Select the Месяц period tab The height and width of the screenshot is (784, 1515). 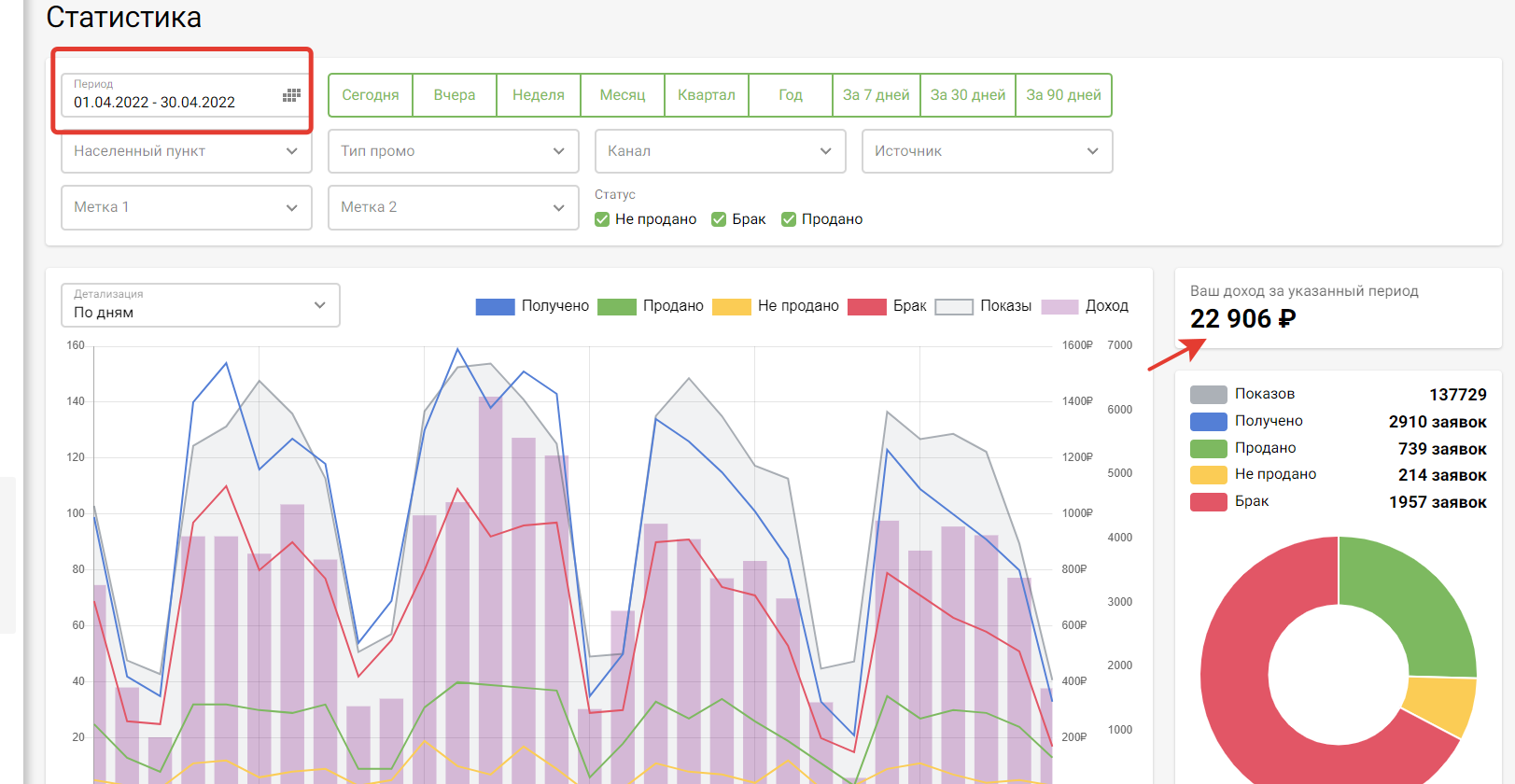pyautogui.click(x=623, y=95)
